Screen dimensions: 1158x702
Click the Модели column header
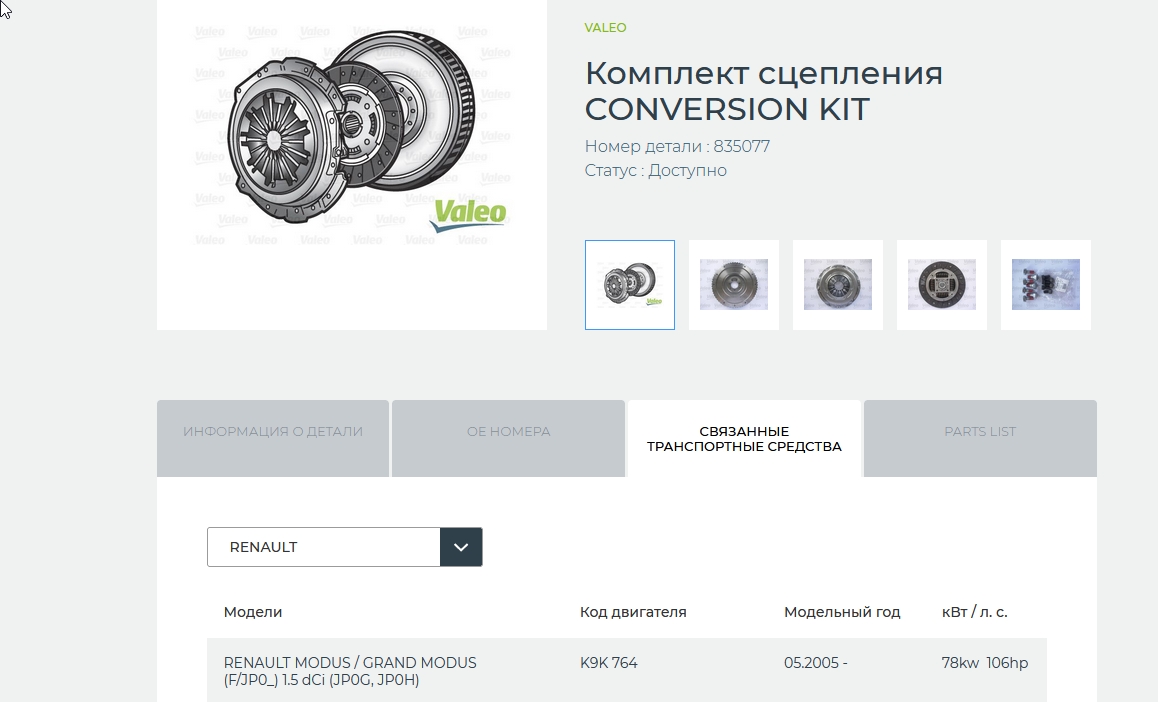[253, 612]
